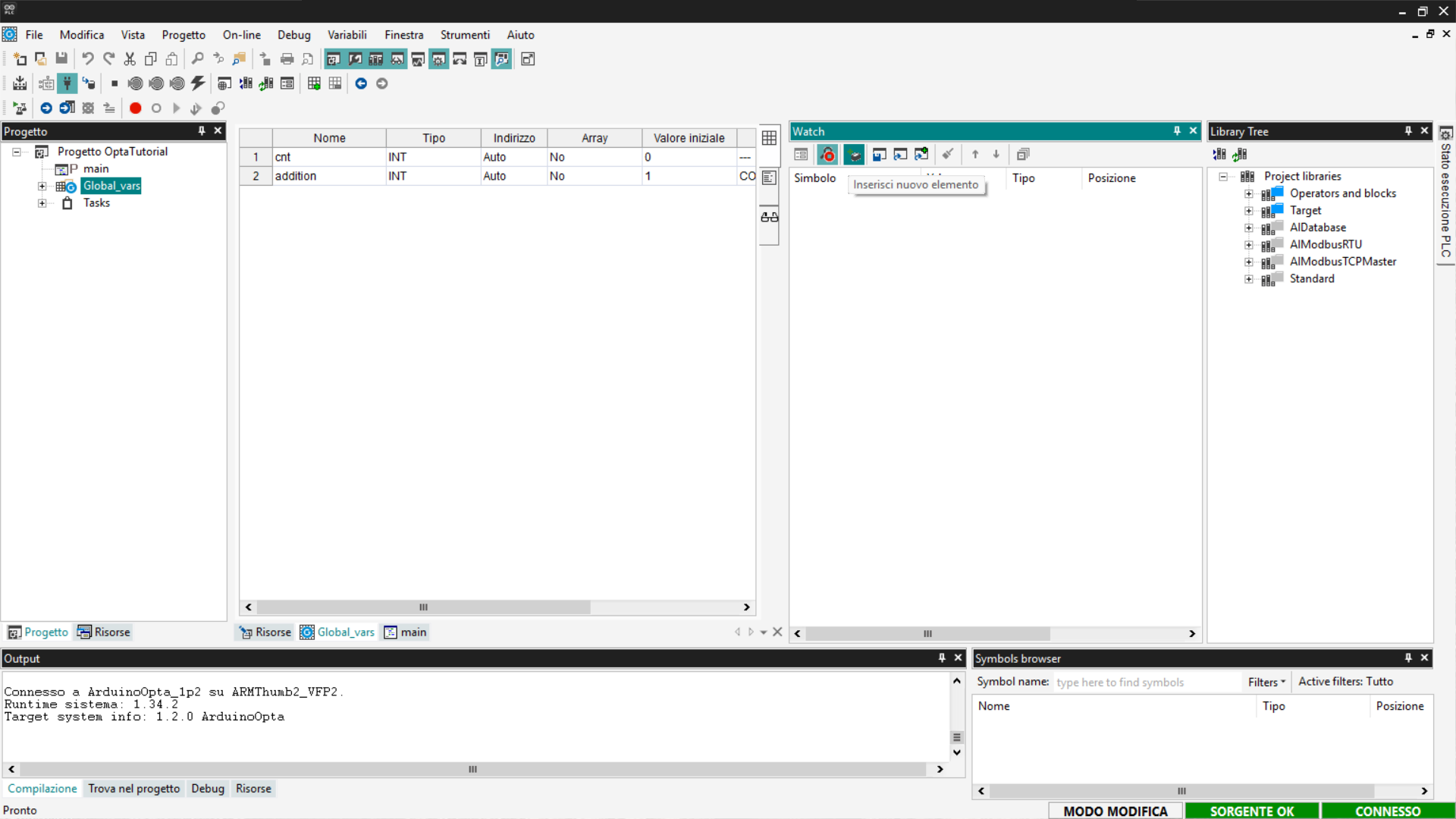Expand the Tasks tree node
This screenshot has width=1456, height=819.
(42, 203)
